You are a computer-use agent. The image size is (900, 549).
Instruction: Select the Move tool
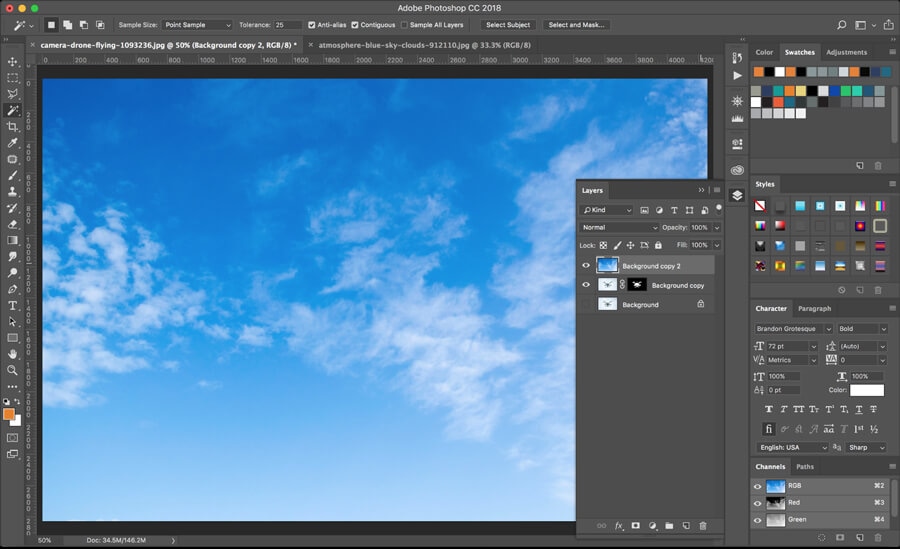(13, 61)
